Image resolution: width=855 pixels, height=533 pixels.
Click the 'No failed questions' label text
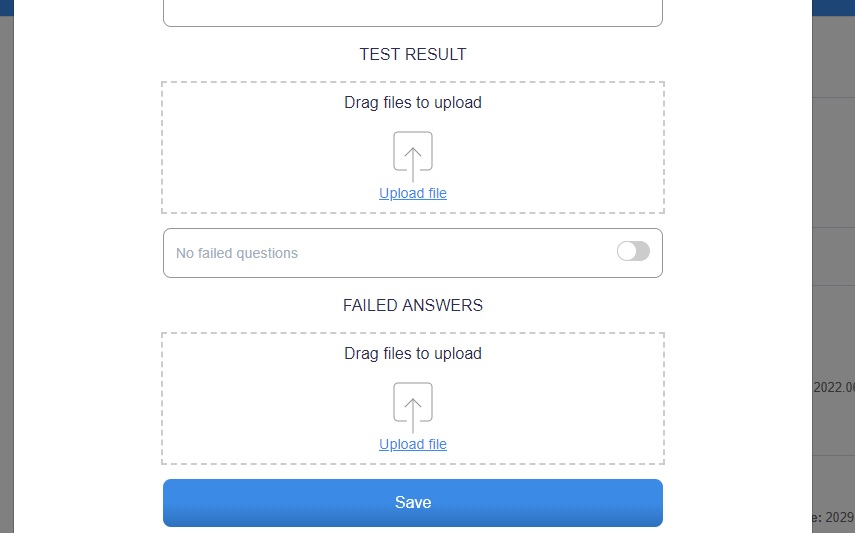coord(237,253)
